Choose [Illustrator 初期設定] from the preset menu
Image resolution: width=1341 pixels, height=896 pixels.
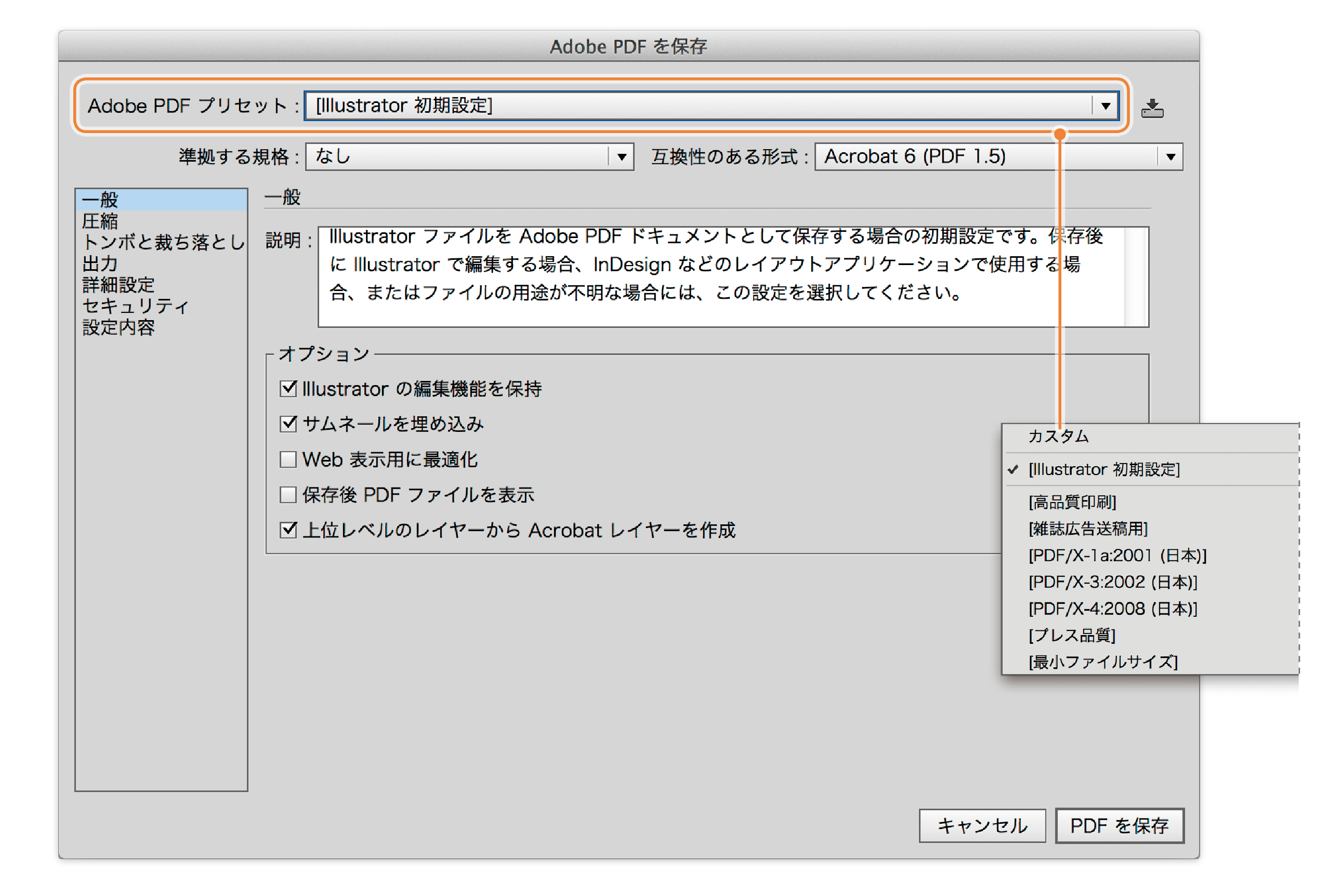click(1150, 470)
